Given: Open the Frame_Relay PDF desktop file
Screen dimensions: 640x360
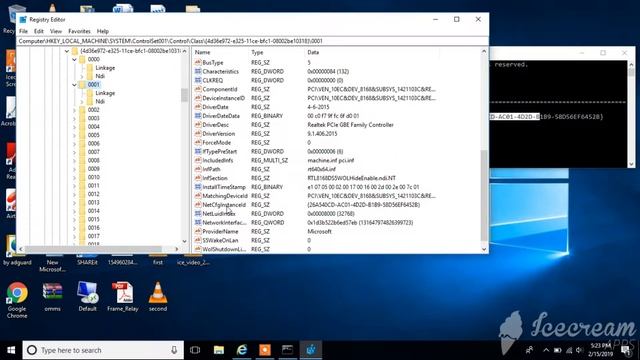Looking at the screenshot, I should point(122,297).
